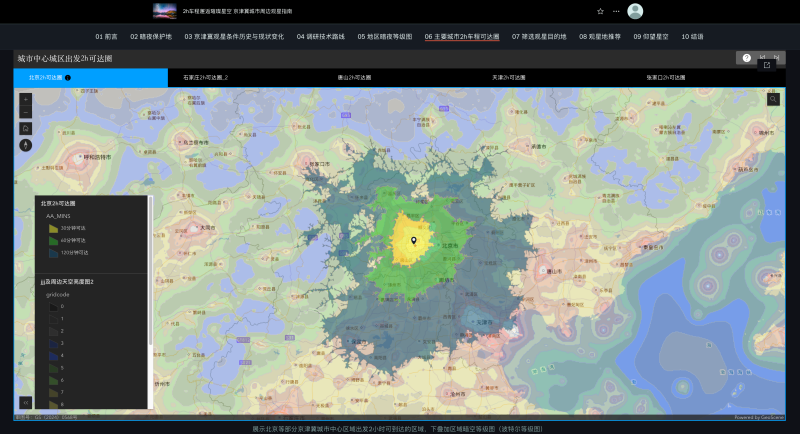
Task: Click 天津市 label on the map
Action: point(485,322)
